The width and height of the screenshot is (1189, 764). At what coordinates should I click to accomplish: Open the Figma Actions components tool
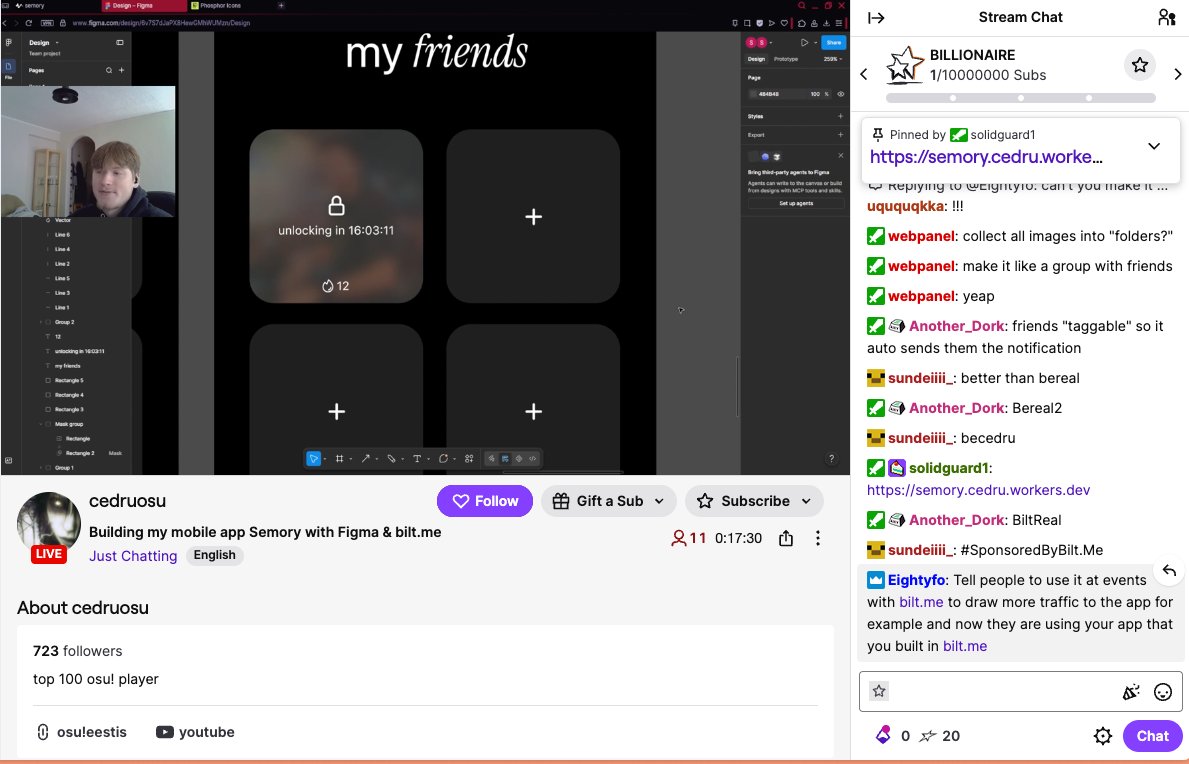(x=469, y=459)
